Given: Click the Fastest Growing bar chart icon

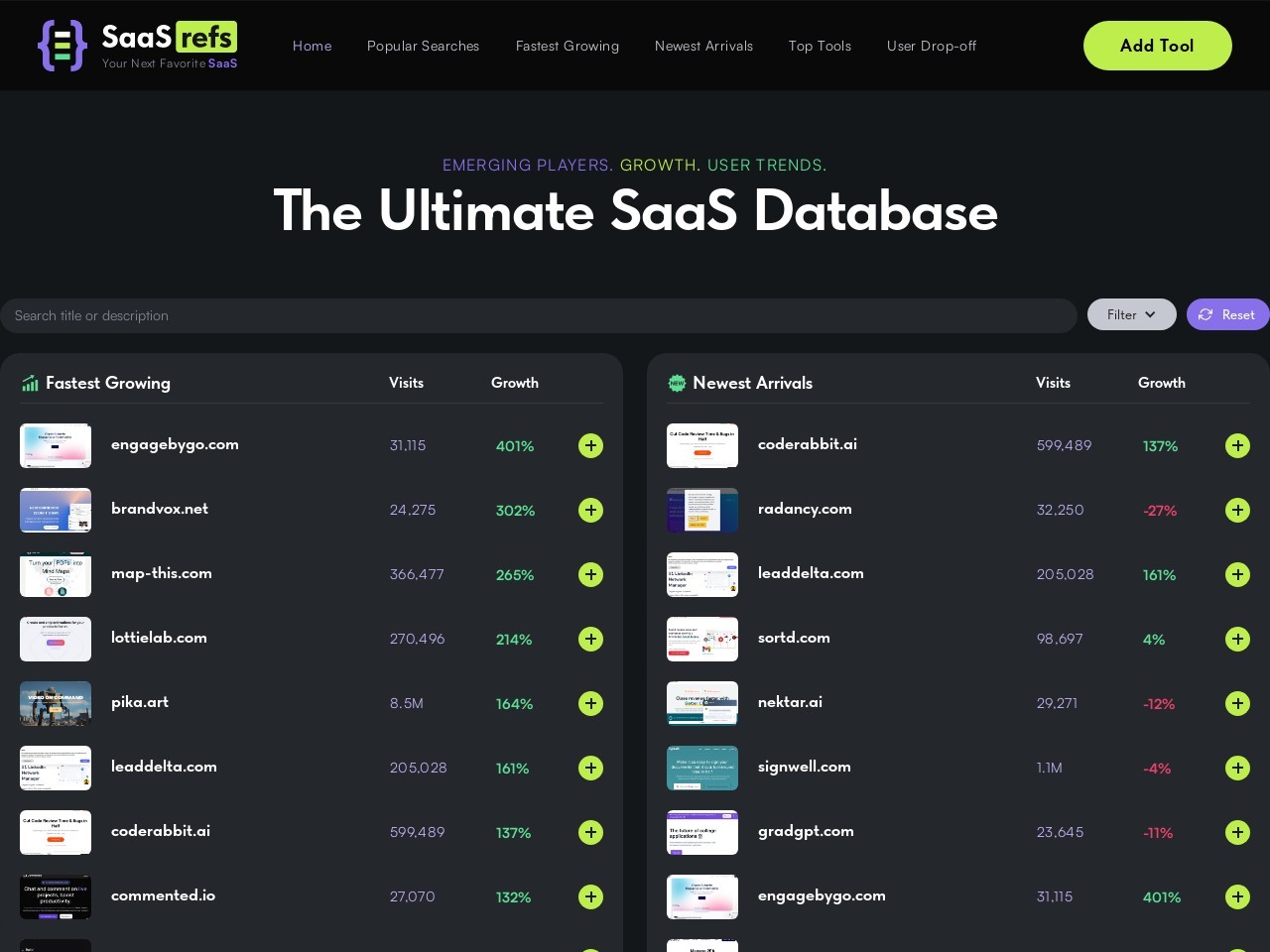Looking at the screenshot, I should pyautogui.click(x=30, y=383).
